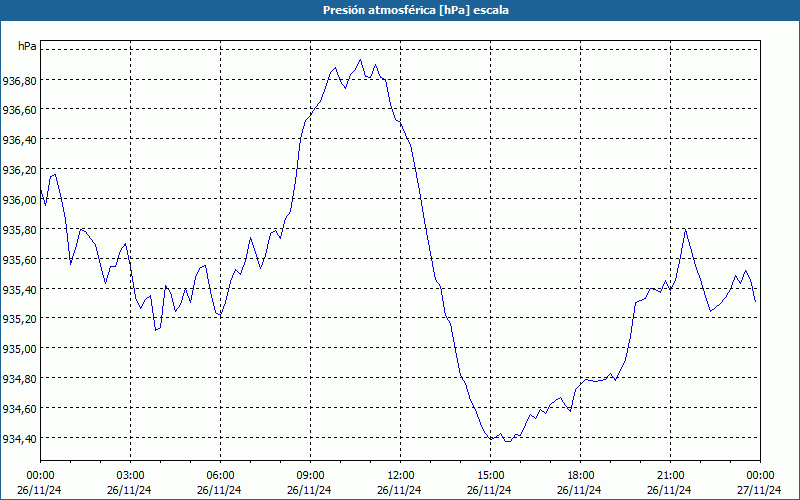Click the 09:00 time label
The width and height of the screenshot is (800, 500).
(x=310, y=476)
